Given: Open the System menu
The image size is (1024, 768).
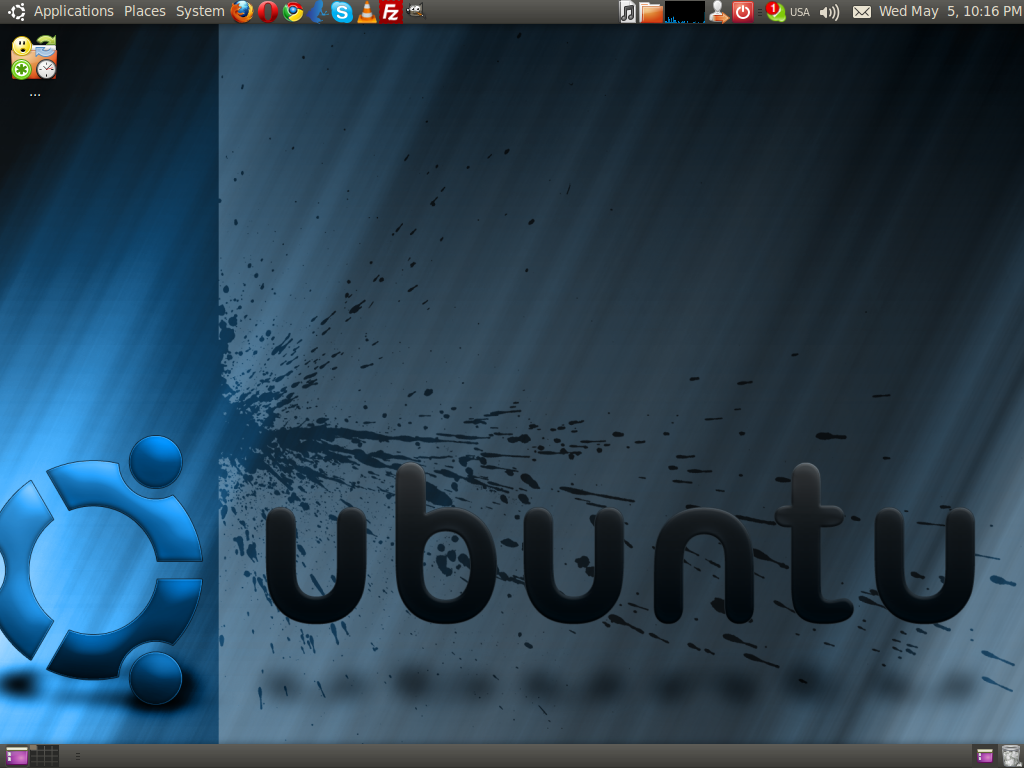Looking at the screenshot, I should (x=200, y=12).
